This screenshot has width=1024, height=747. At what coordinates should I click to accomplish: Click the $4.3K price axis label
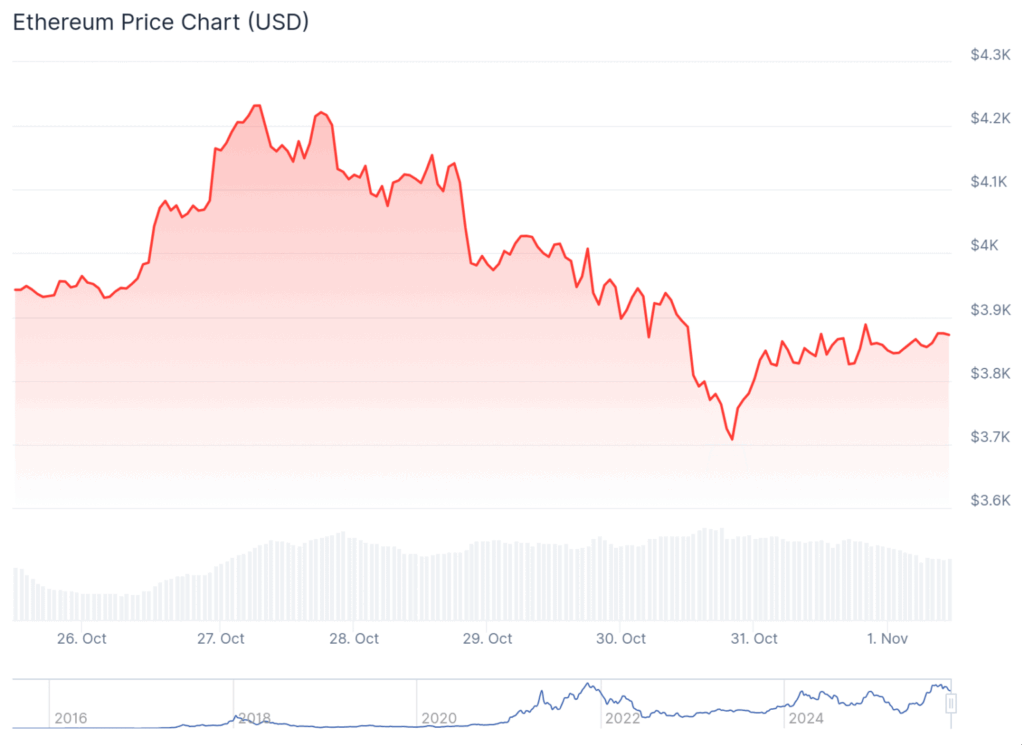[990, 55]
